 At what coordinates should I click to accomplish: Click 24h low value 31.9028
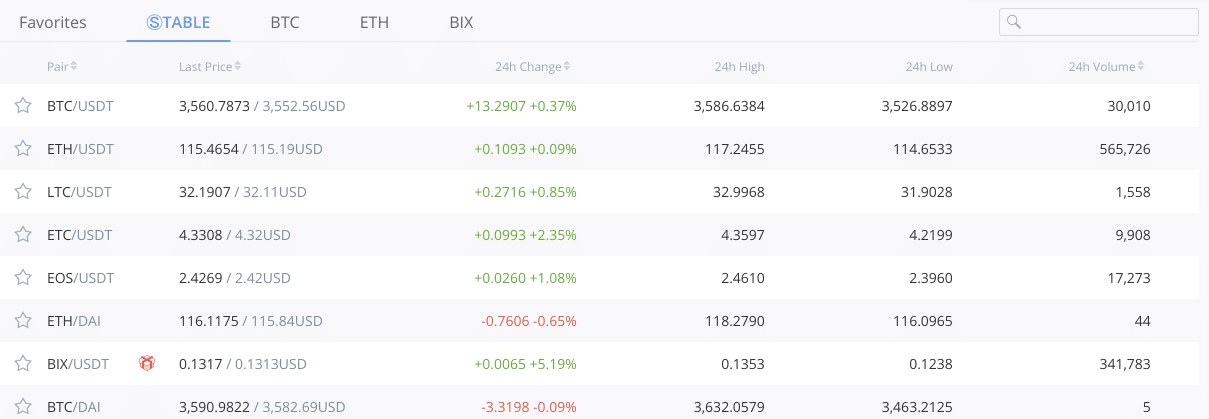tap(927, 192)
